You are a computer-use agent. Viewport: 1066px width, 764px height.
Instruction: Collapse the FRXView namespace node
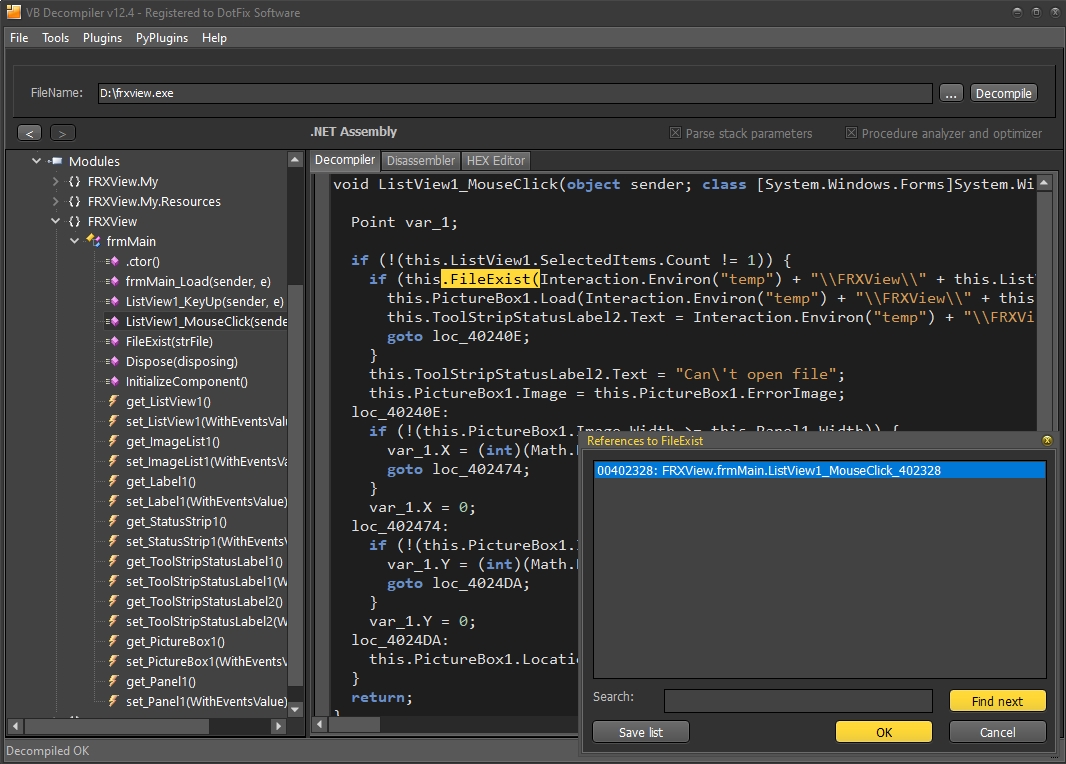click(55, 221)
